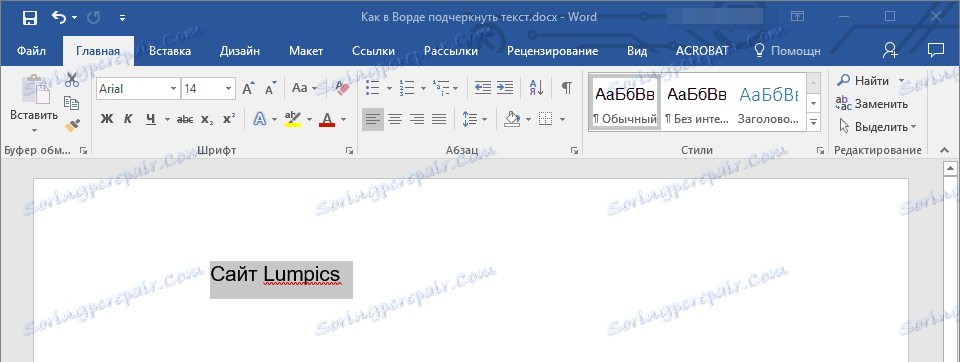Open Customize Quick Access Toolbar arrow
This screenshot has height=362, width=960.
(x=122, y=18)
